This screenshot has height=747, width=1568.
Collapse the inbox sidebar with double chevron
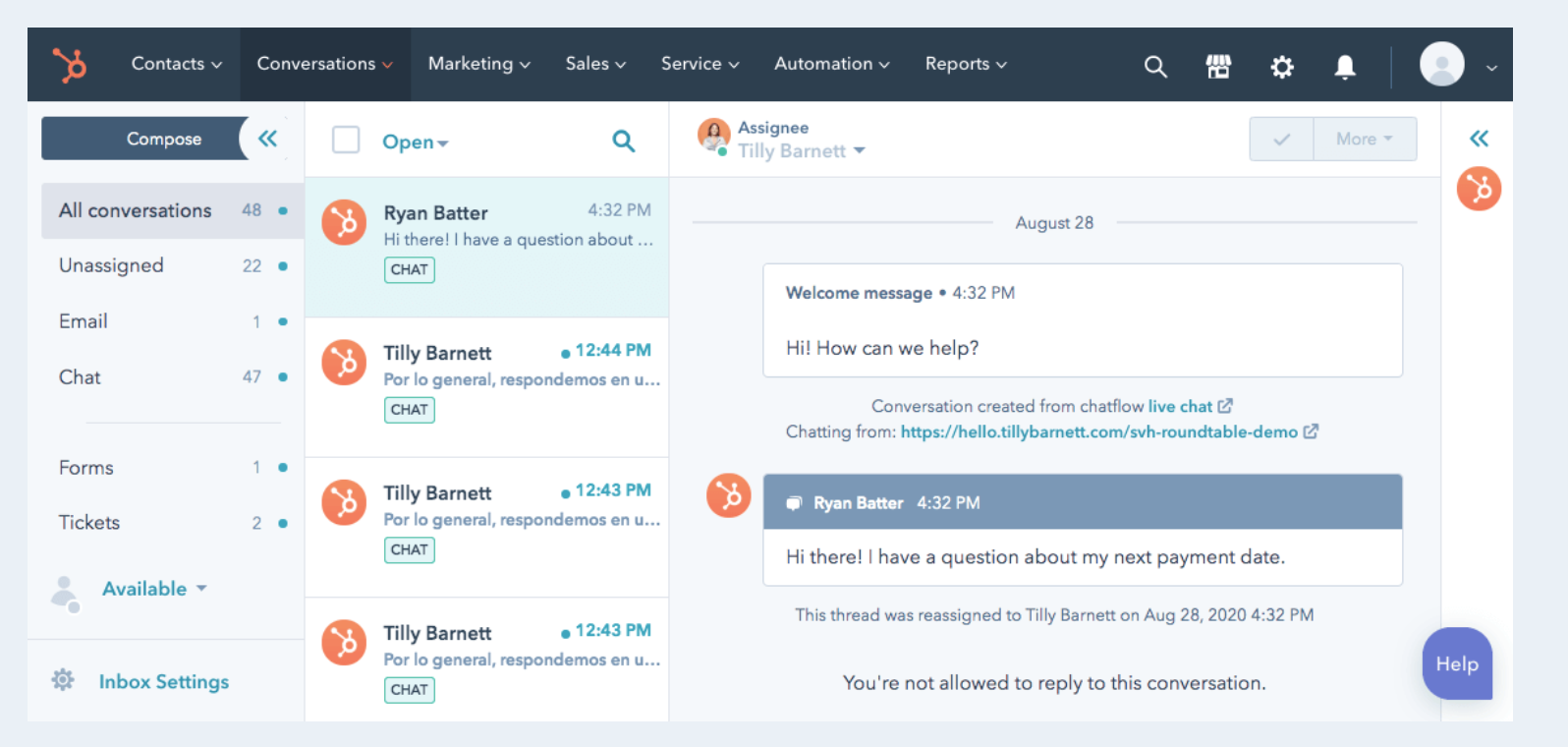coord(267,139)
